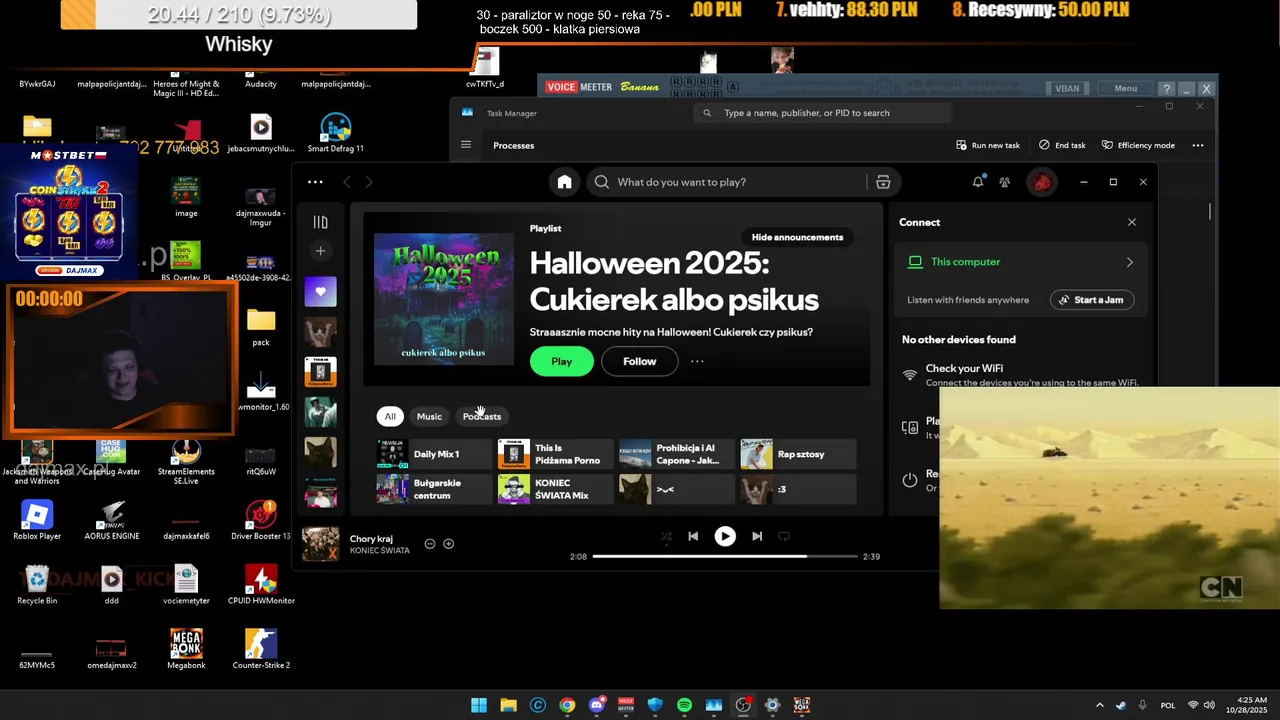Open Spotify notifications bell
The width and height of the screenshot is (1280, 720).
tap(978, 182)
